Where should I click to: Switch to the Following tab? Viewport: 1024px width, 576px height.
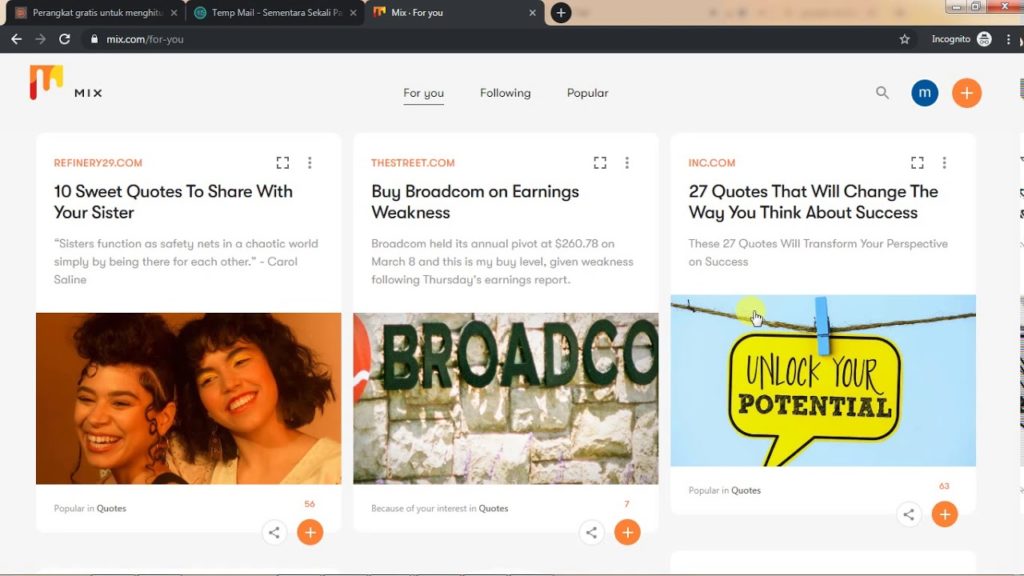pos(505,93)
